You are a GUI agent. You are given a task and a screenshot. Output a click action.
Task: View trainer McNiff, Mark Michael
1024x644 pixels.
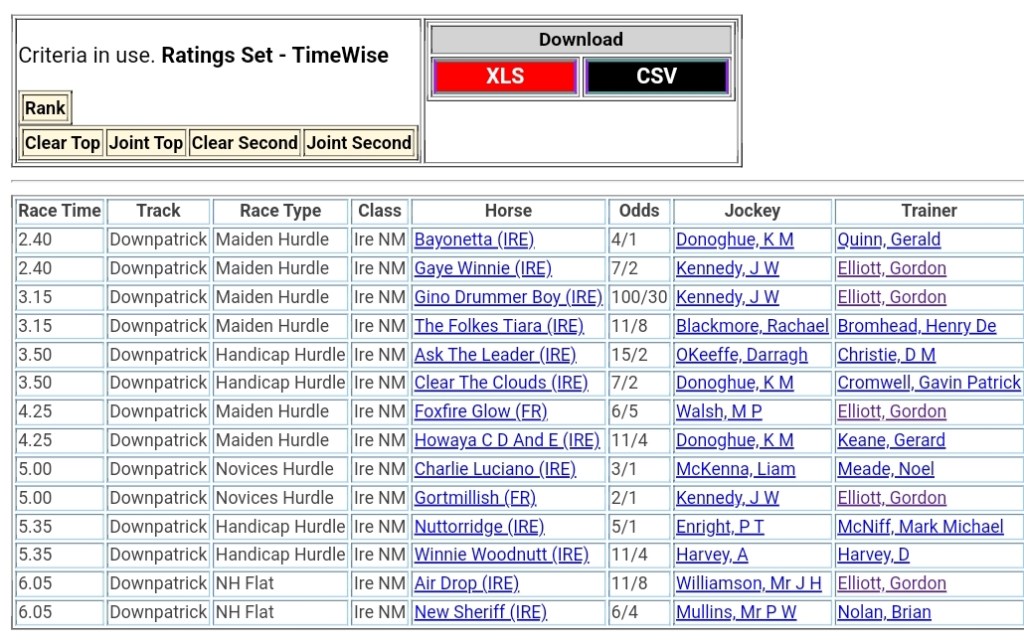pyautogui.click(x=920, y=527)
